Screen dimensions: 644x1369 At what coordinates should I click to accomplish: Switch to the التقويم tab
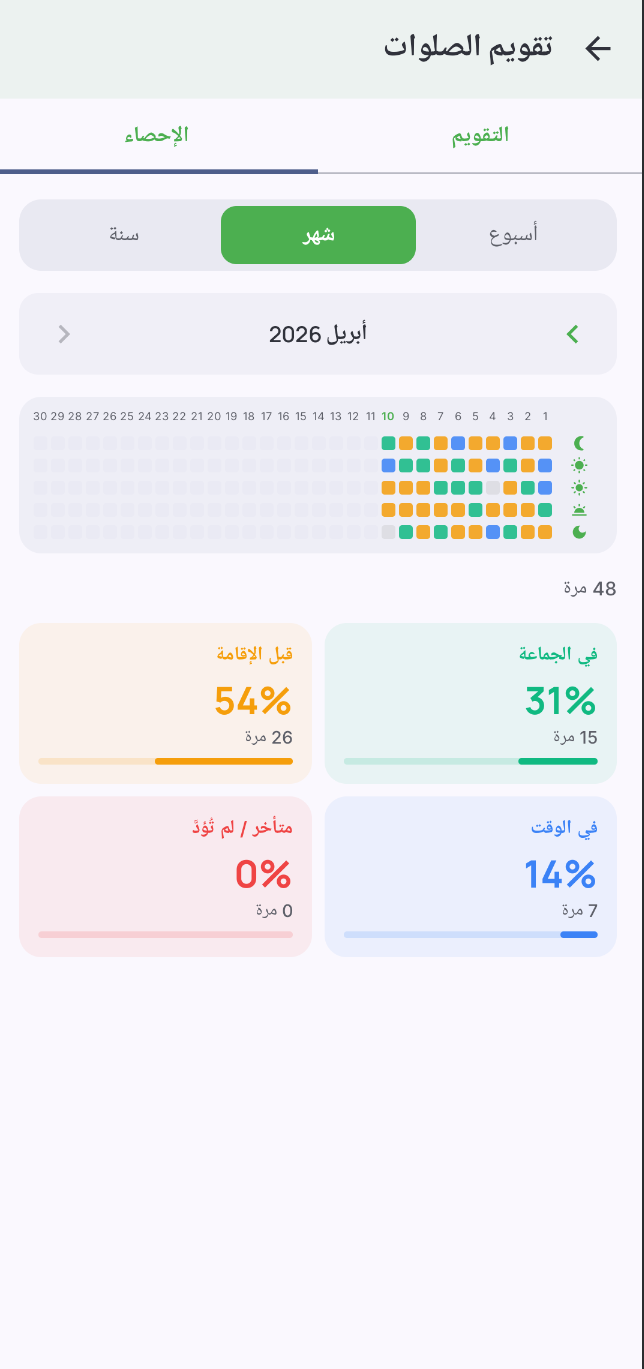point(480,136)
